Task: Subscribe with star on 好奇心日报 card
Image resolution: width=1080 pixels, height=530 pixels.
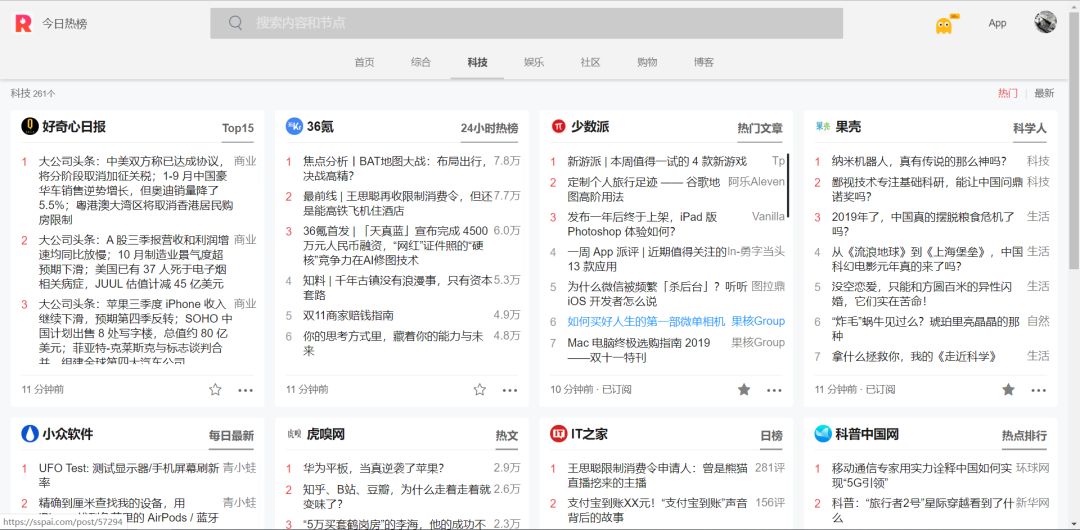Action: click(x=216, y=389)
